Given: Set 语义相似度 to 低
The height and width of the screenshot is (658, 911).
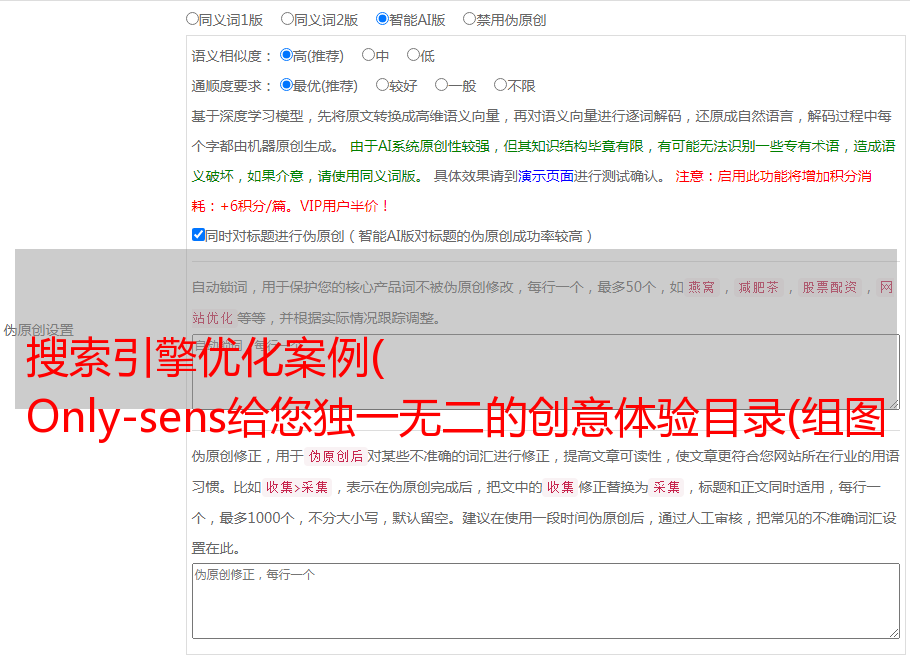Looking at the screenshot, I should (x=413, y=55).
